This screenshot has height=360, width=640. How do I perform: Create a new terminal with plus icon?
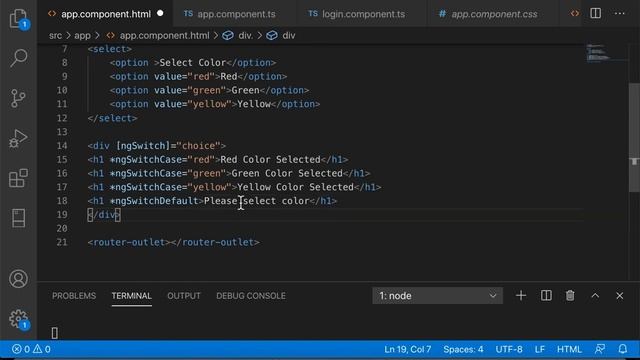(x=521, y=296)
